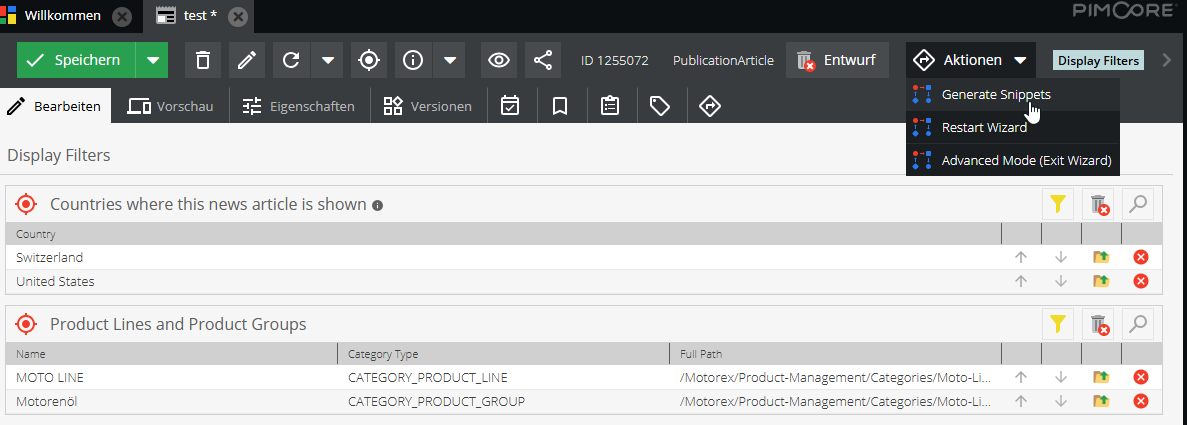Select Generate Snippets menu item
Screen dimensions: 1187x425
(x=995, y=94)
